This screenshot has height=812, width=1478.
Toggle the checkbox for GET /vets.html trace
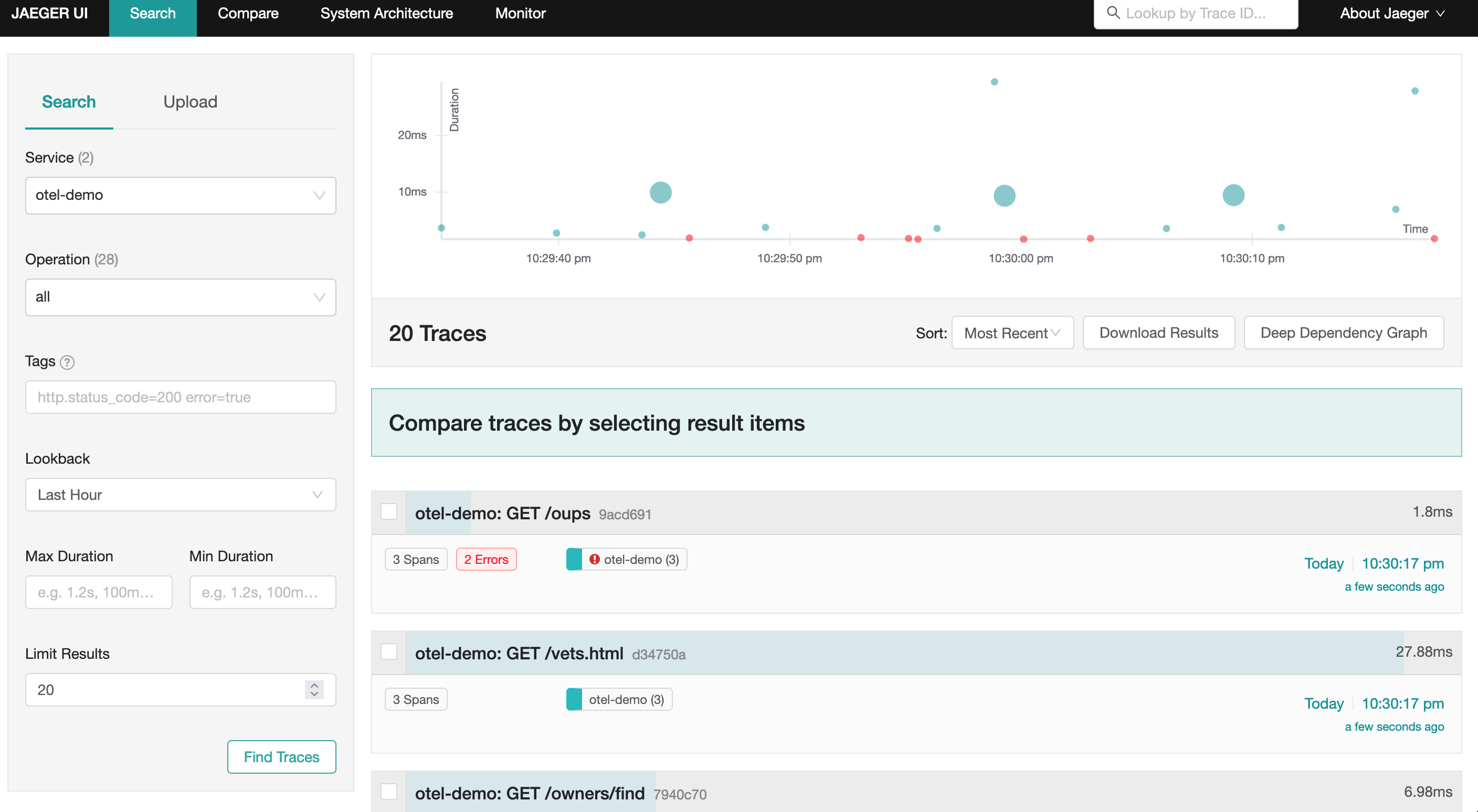[390, 651]
